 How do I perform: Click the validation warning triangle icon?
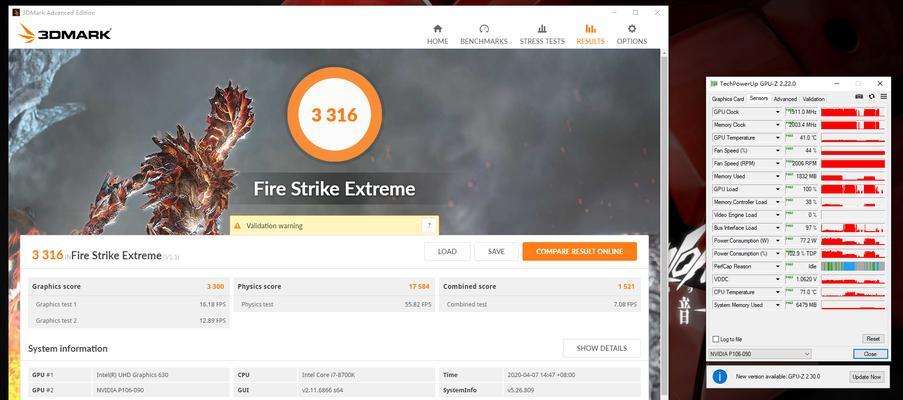(237, 226)
